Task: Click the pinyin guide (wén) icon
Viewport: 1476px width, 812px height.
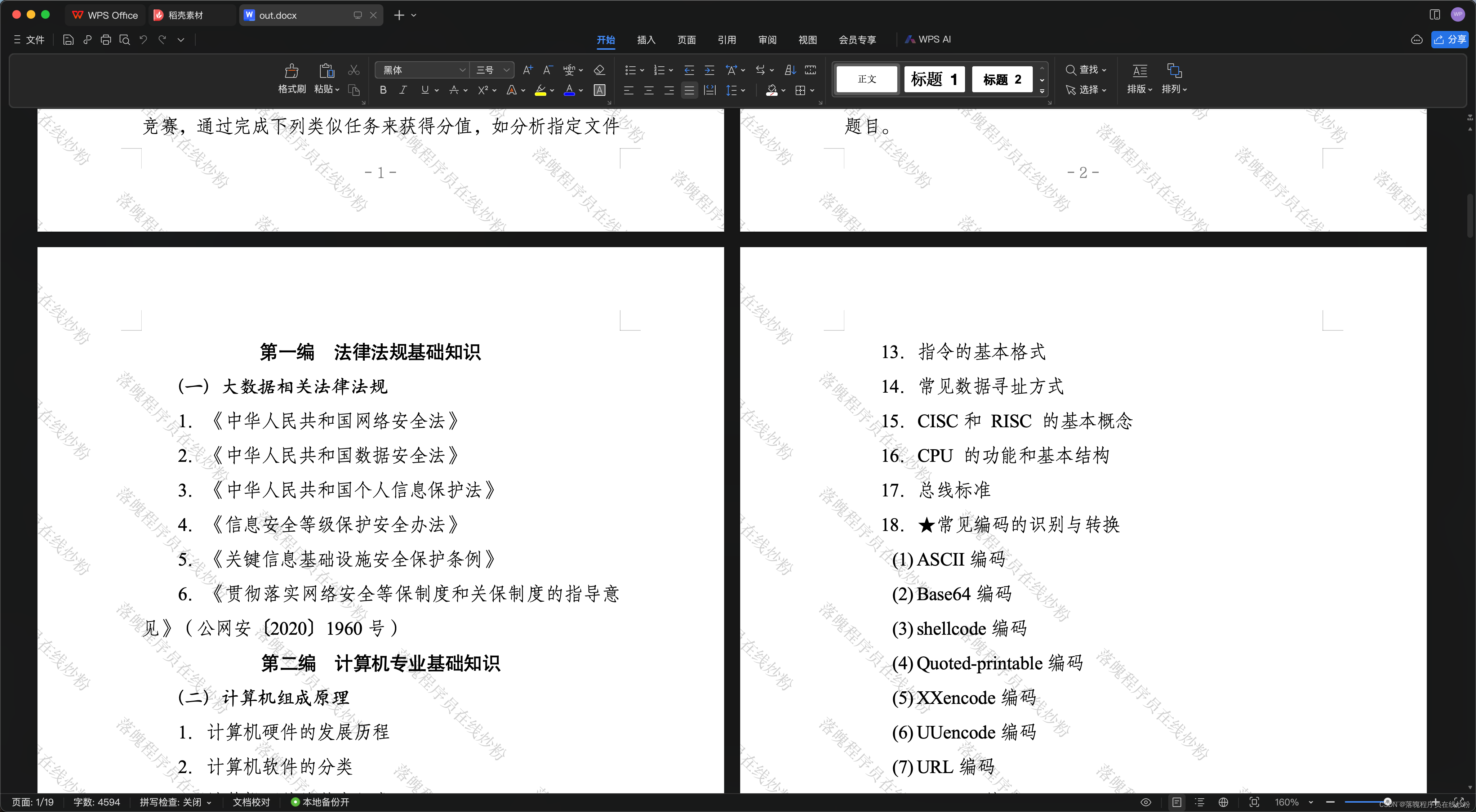Action: click(569, 70)
